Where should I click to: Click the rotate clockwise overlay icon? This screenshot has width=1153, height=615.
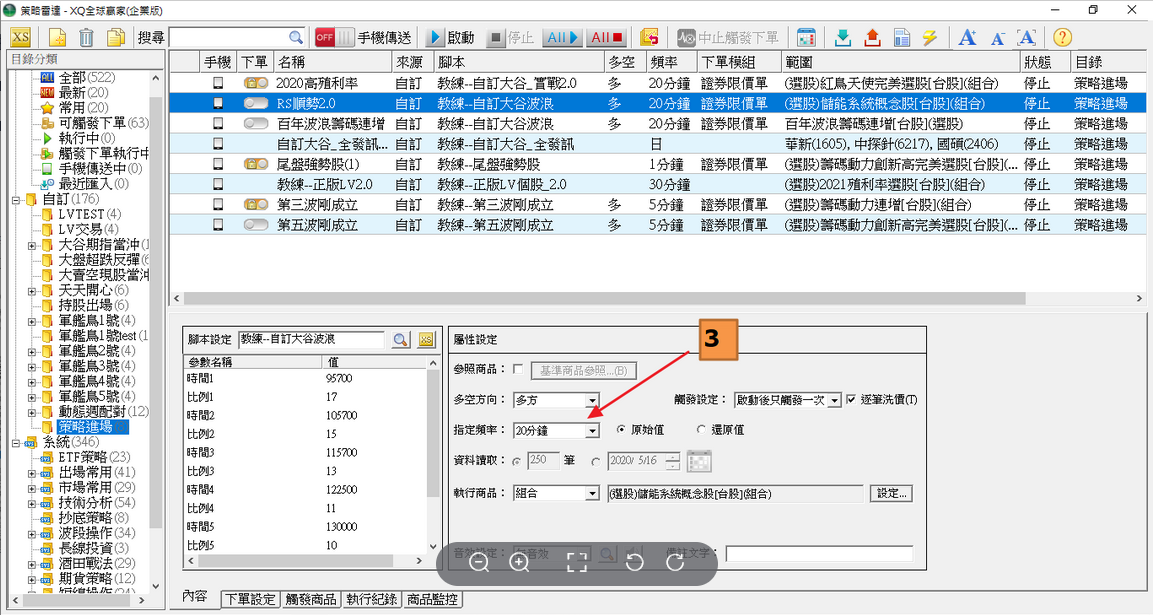point(675,563)
